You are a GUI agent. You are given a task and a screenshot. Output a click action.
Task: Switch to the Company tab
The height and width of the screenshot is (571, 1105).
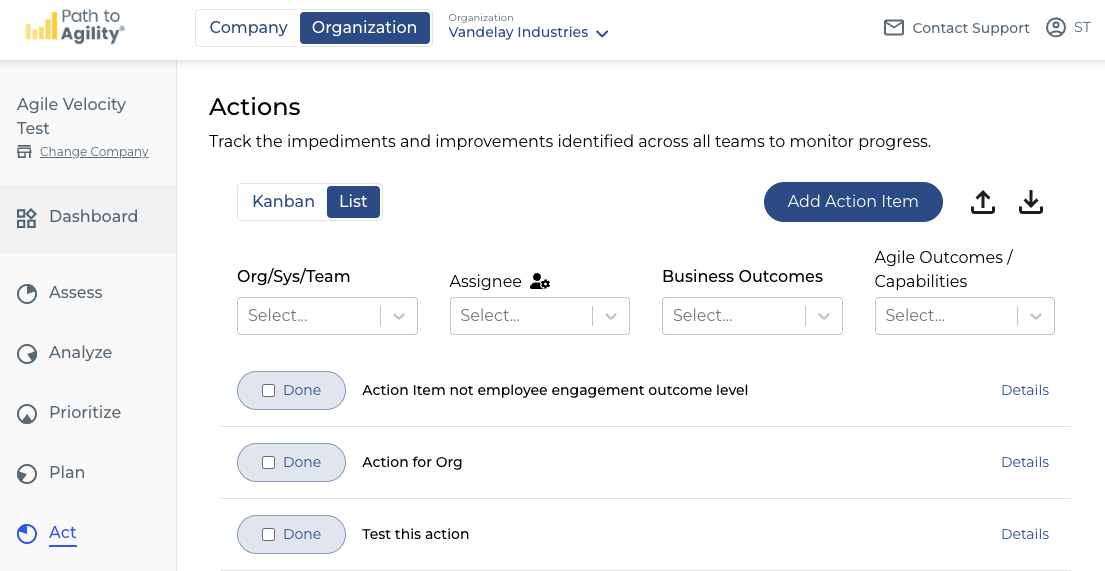[249, 28]
